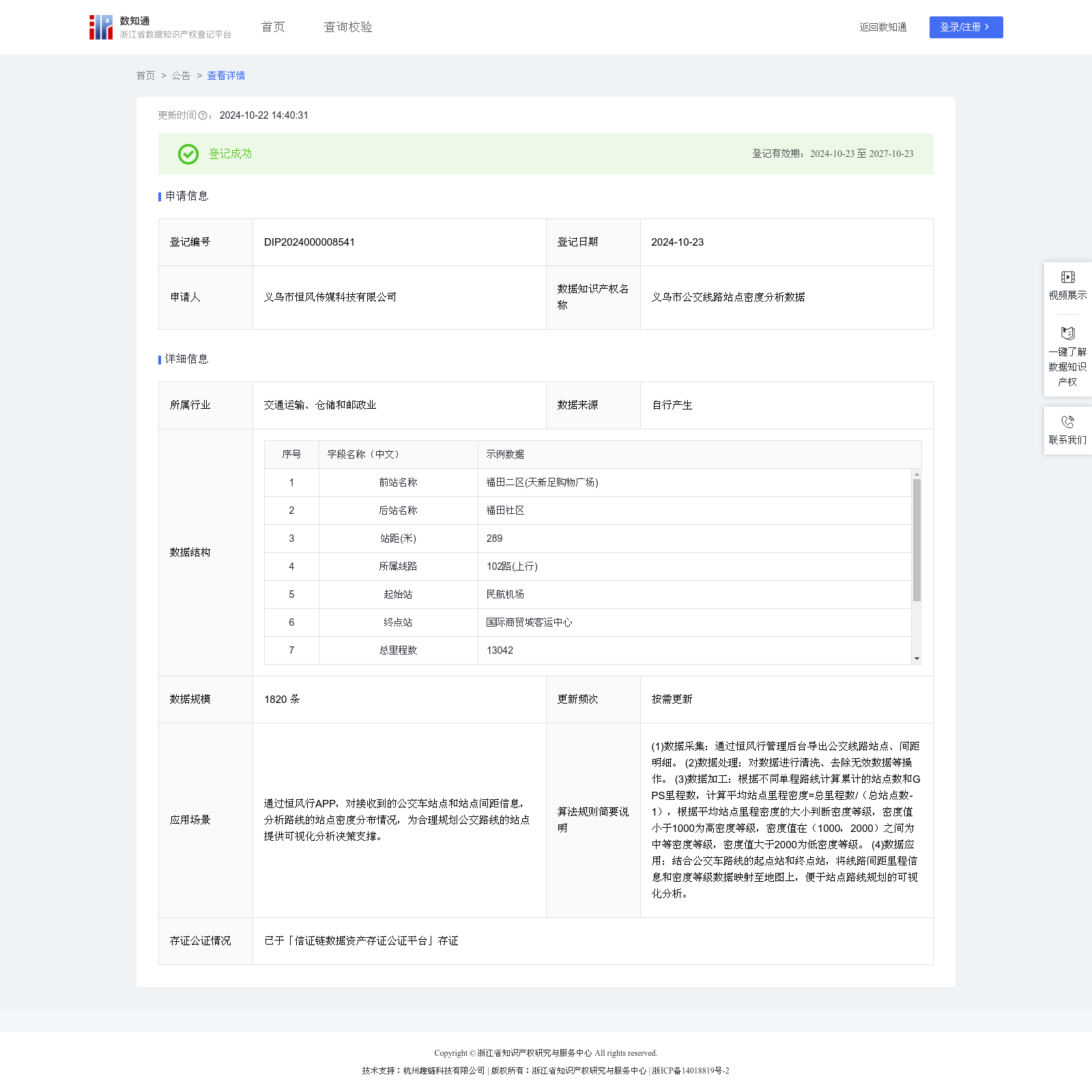This screenshot has width=1092, height=1092.
Task: Click the registration number DIP2024000008541
Action: click(x=309, y=242)
